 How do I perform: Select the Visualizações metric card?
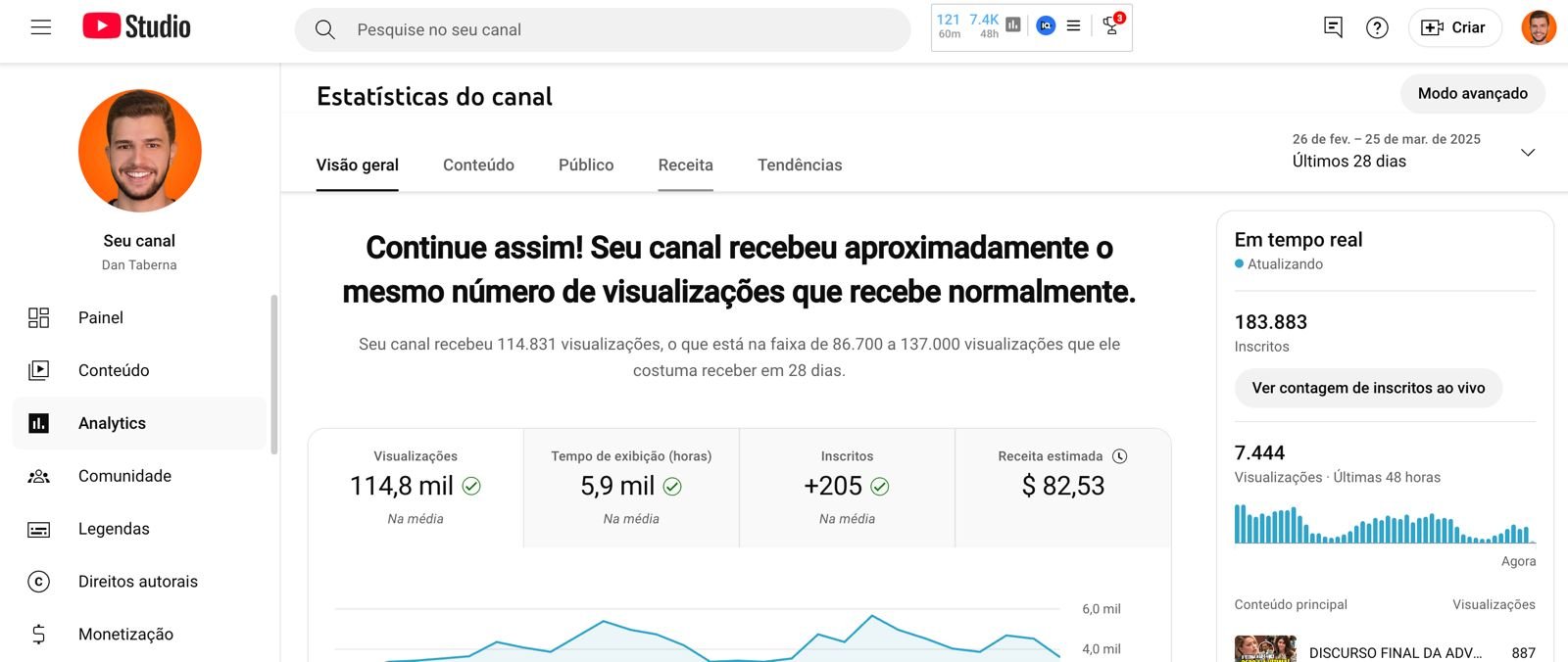point(416,488)
